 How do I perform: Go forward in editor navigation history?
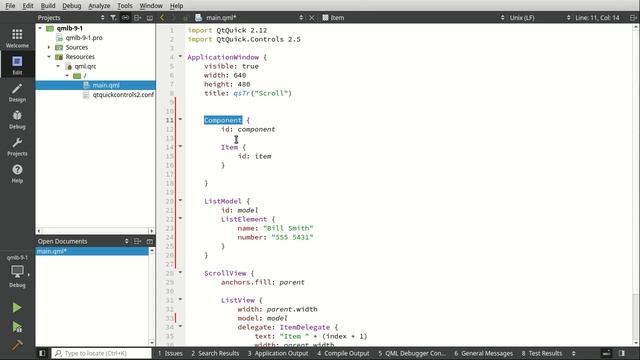click(174, 18)
